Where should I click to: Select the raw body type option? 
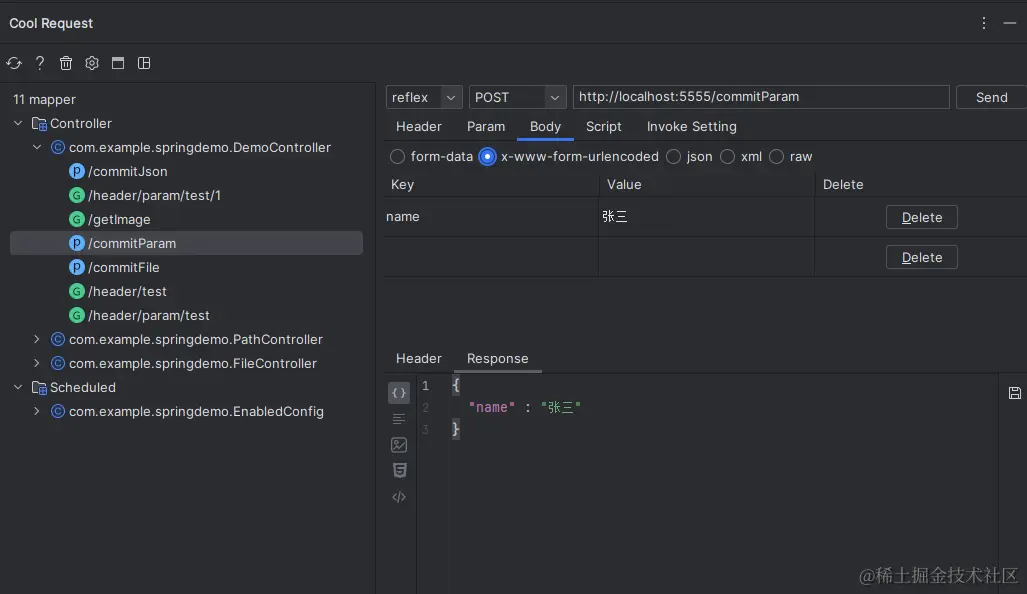777,157
